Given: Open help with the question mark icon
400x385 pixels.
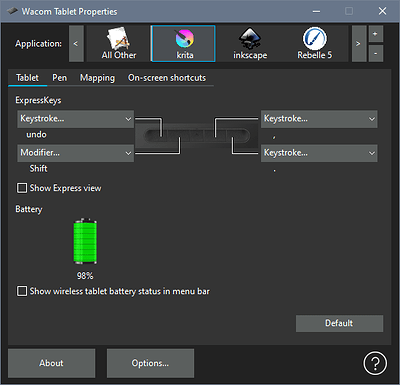Looking at the screenshot, I should tap(375, 363).
